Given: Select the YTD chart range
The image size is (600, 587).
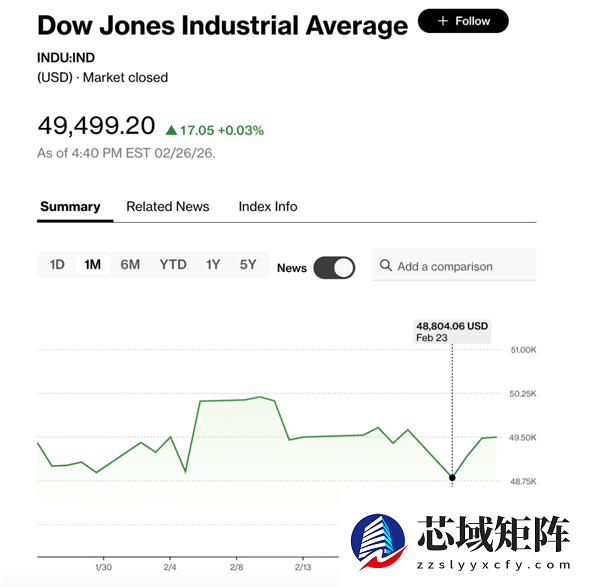Looking at the screenshot, I should (173, 265).
